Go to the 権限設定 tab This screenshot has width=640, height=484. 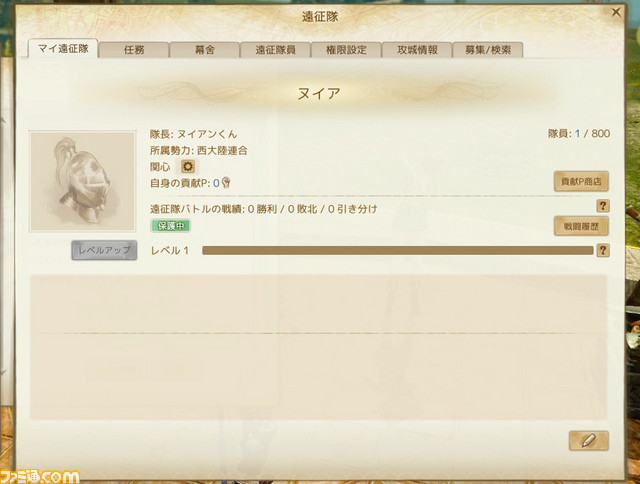346,50
